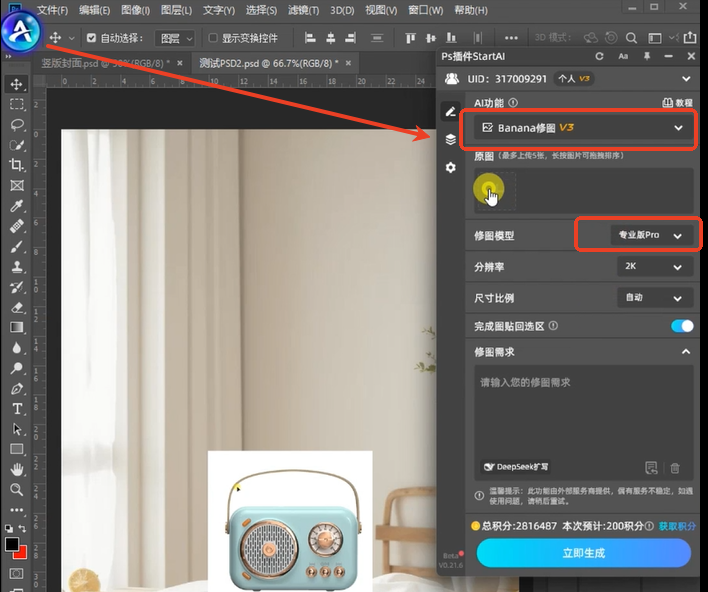This screenshot has width=708, height=592.
Task: Select the Eraser tool
Action: click(17, 307)
